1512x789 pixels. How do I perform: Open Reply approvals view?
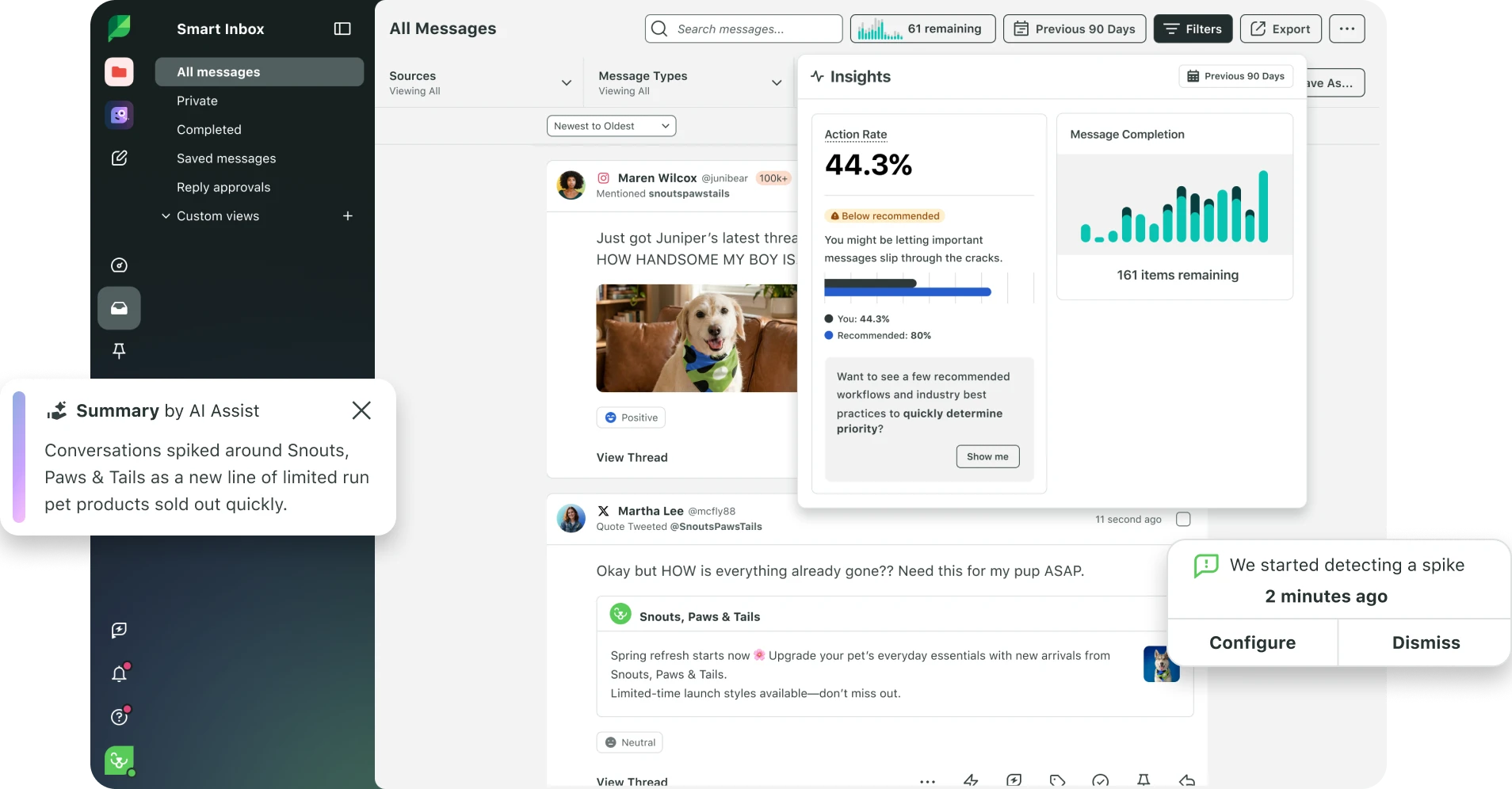click(x=223, y=187)
